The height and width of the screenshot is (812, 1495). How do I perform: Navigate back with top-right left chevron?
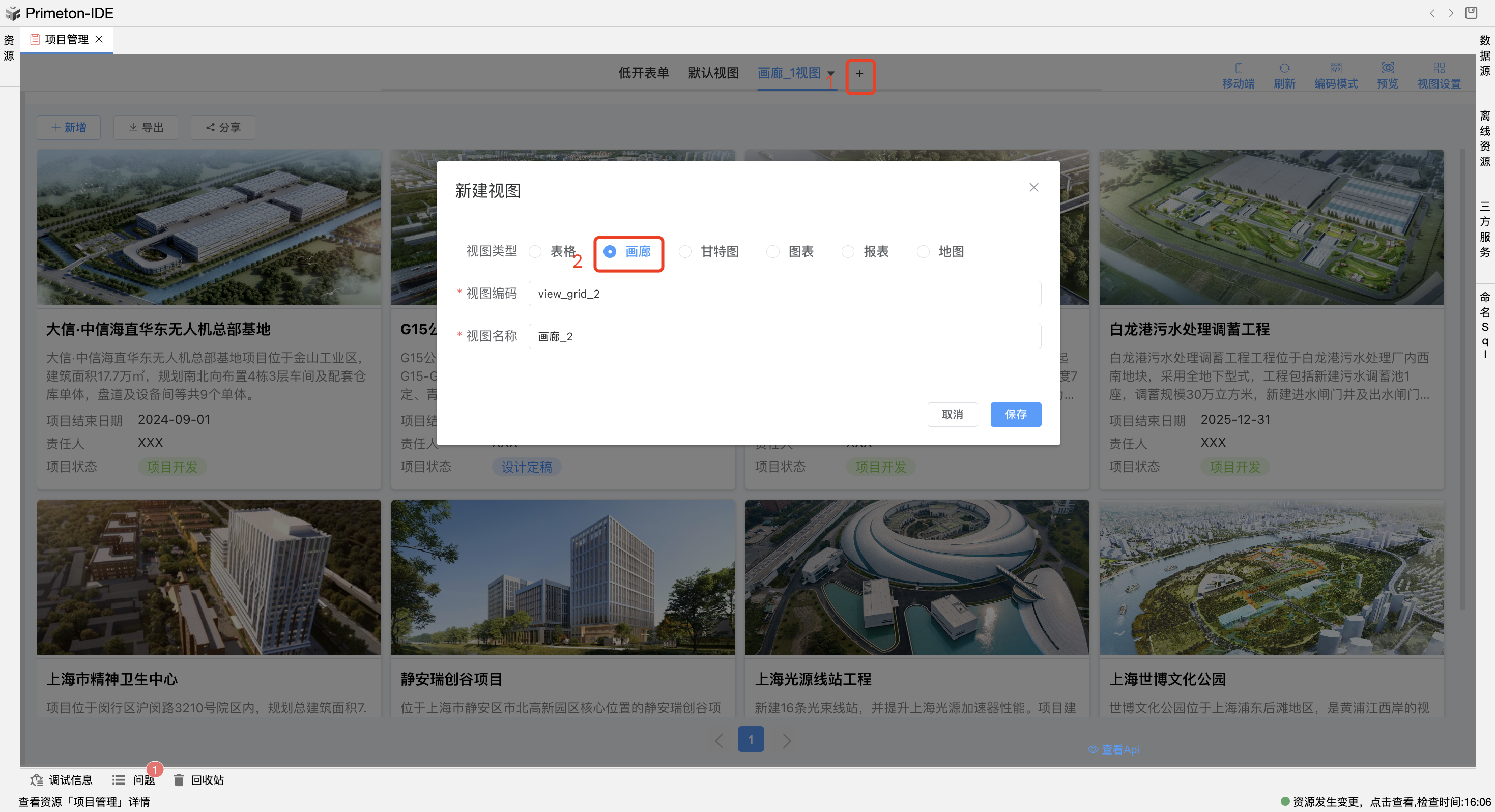pos(1432,13)
